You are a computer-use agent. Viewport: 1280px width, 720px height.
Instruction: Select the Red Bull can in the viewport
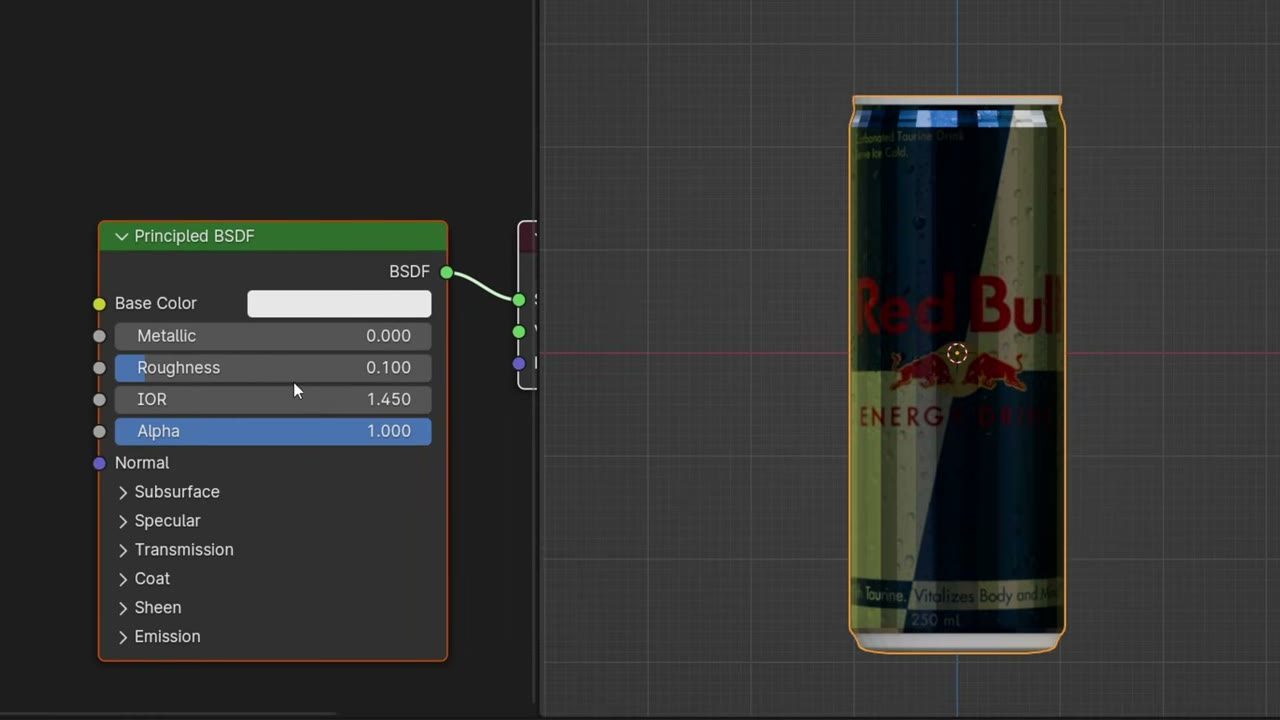tap(957, 375)
